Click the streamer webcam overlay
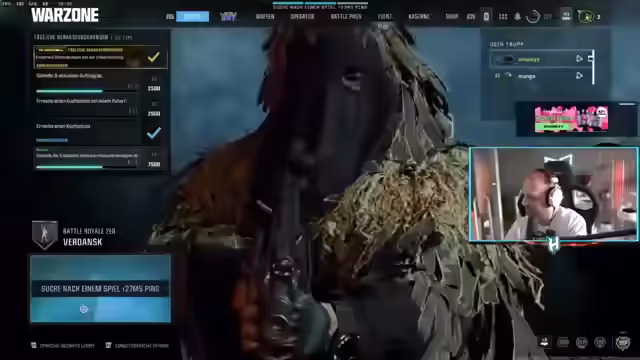The height and width of the screenshot is (360, 640). pos(553,194)
